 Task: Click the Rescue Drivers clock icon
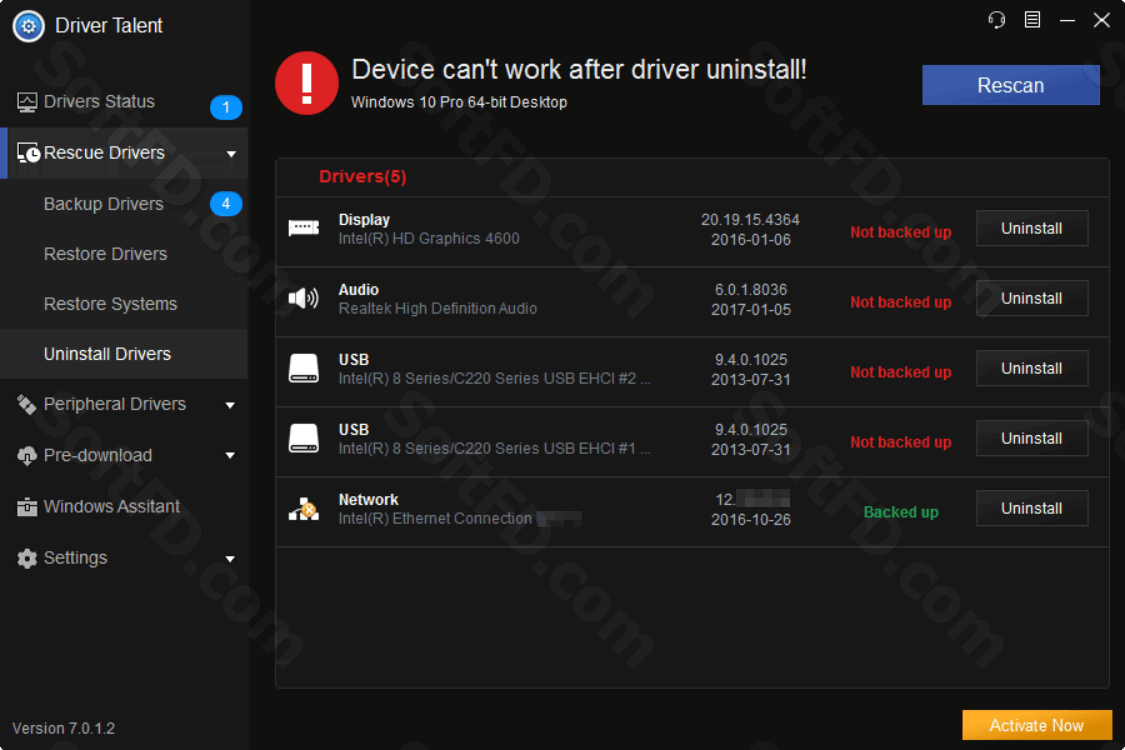coord(28,153)
